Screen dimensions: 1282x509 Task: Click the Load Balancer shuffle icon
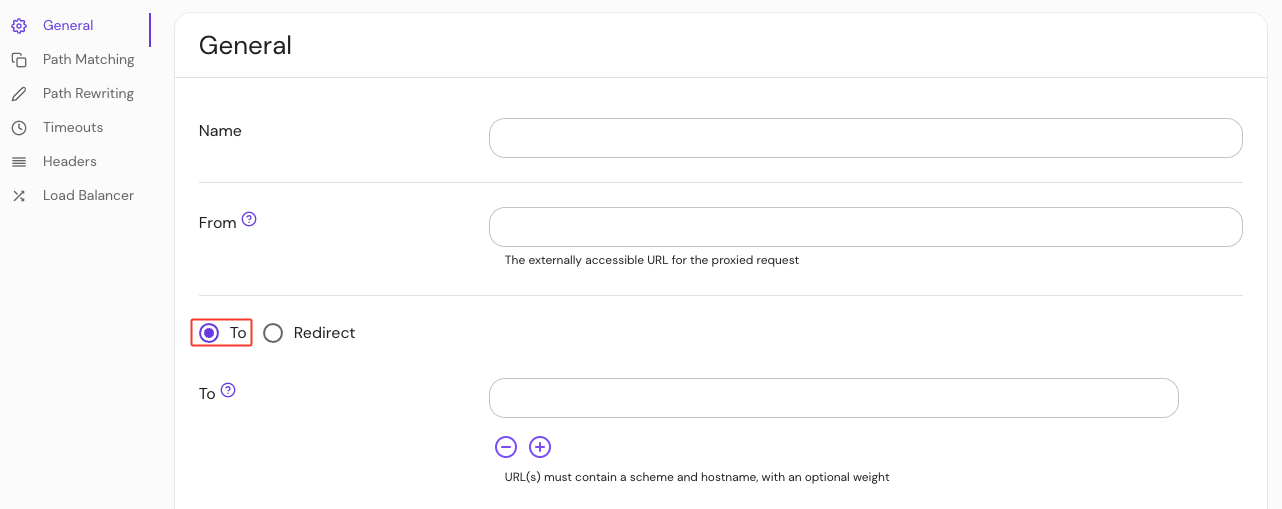click(19, 196)
